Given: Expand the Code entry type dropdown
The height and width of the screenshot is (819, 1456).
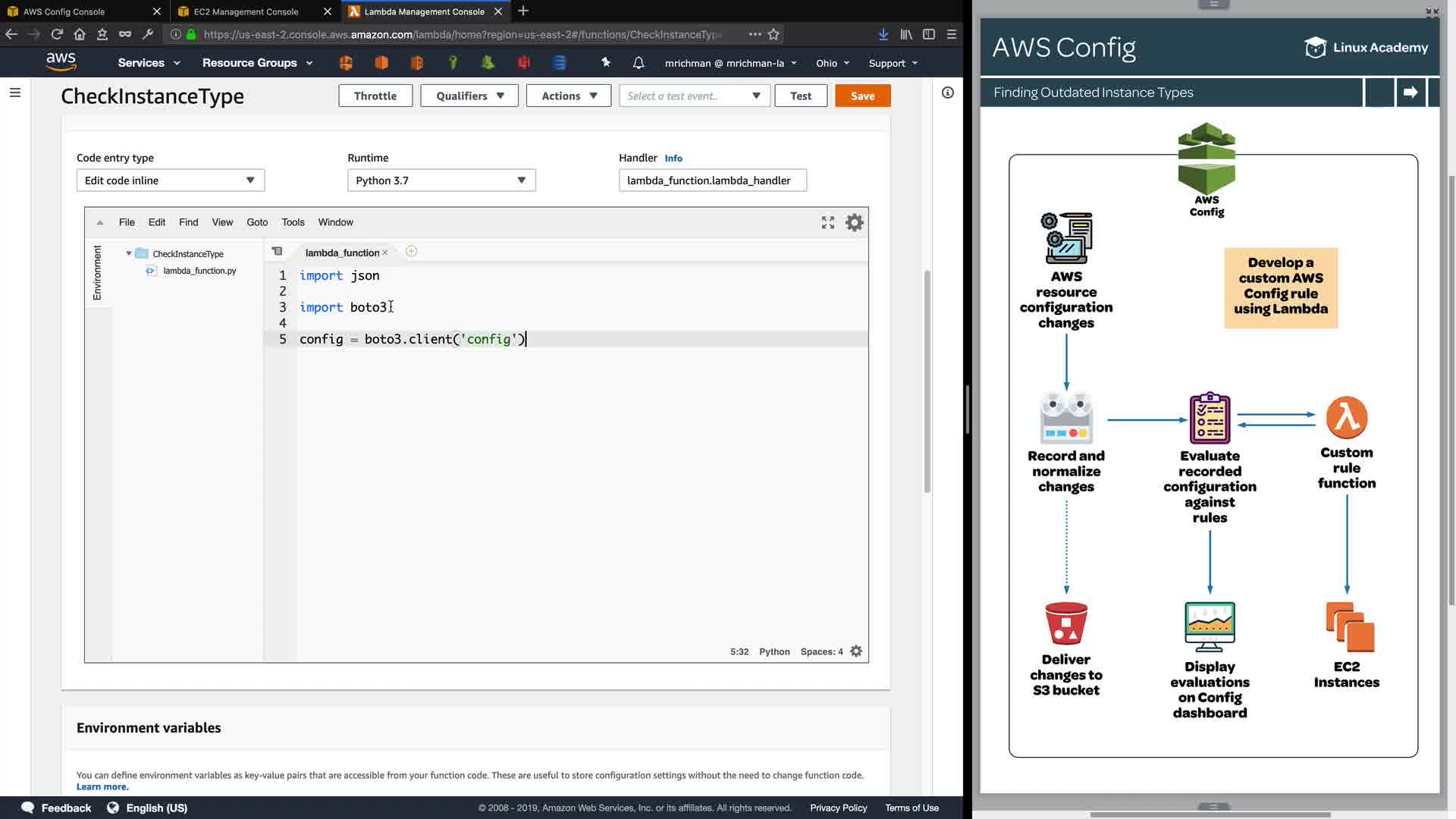Looking at the screenshot, I should coord(171,180).
